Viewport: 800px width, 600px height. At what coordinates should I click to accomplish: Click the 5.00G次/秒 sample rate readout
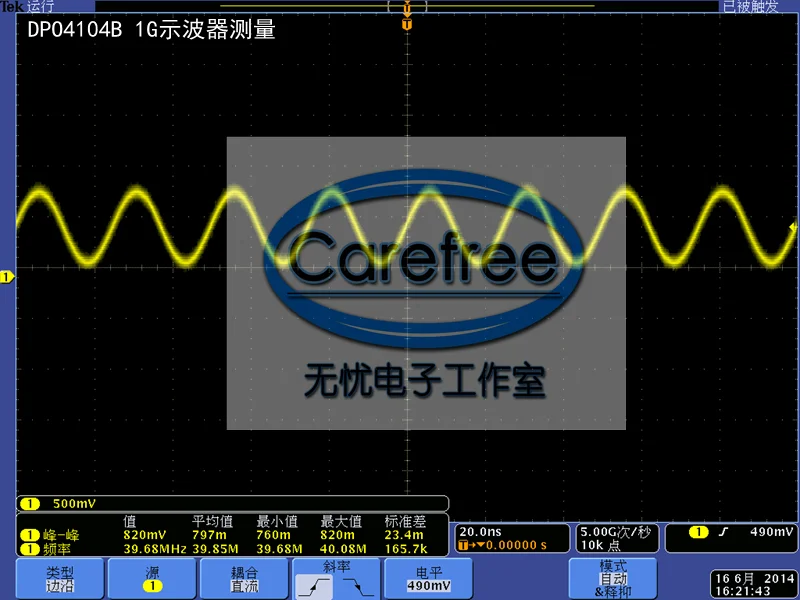pyautogui.click(x=615, y=532)
